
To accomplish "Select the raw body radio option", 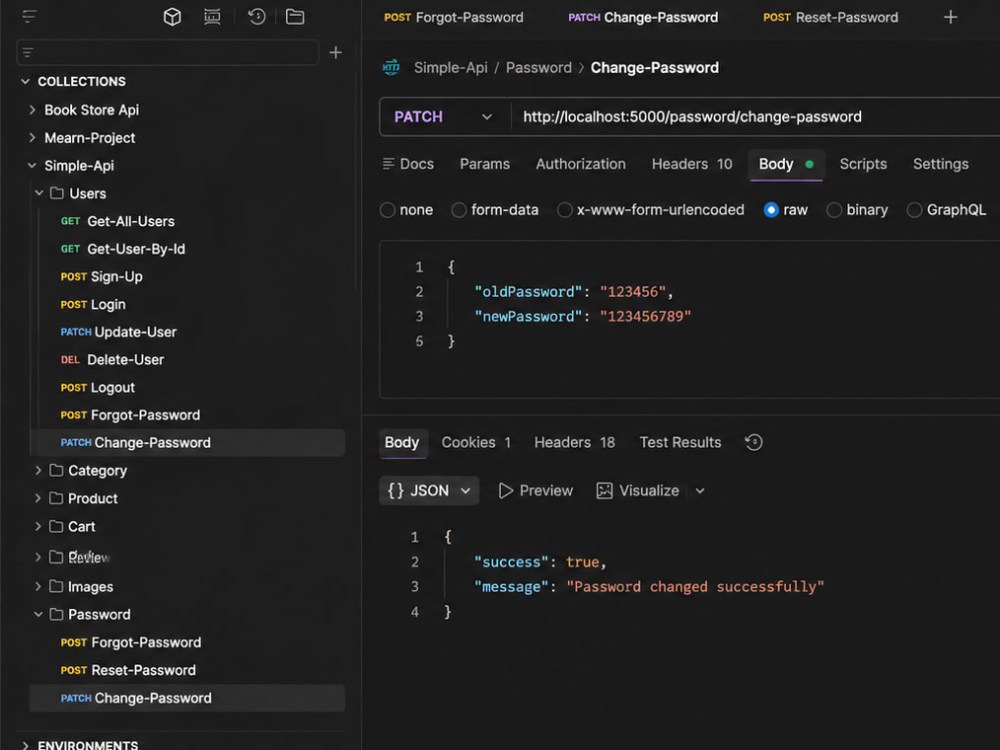I will (x=771, y=210).
